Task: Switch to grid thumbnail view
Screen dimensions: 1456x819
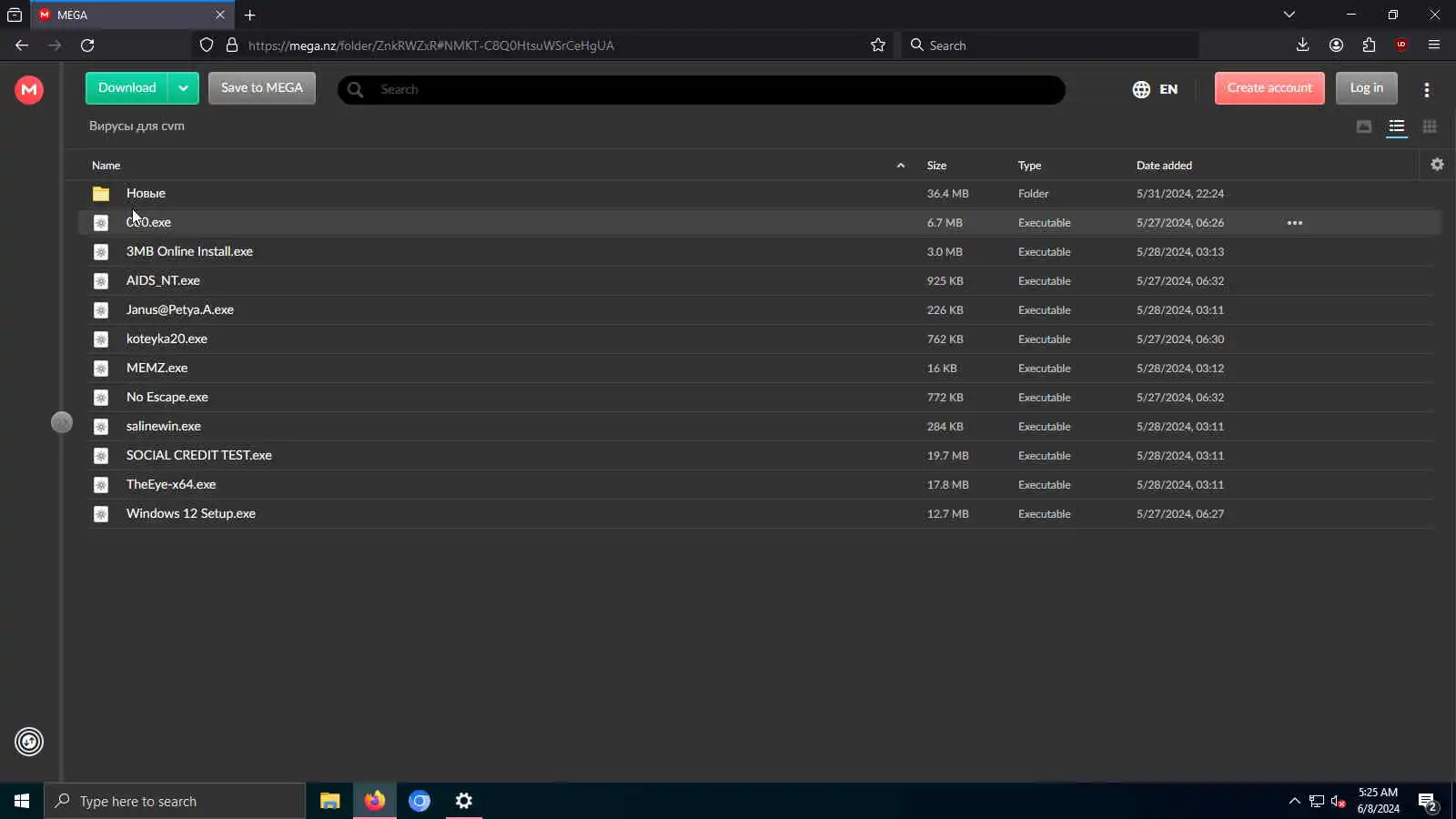Action: click(x=1430, y=126)
